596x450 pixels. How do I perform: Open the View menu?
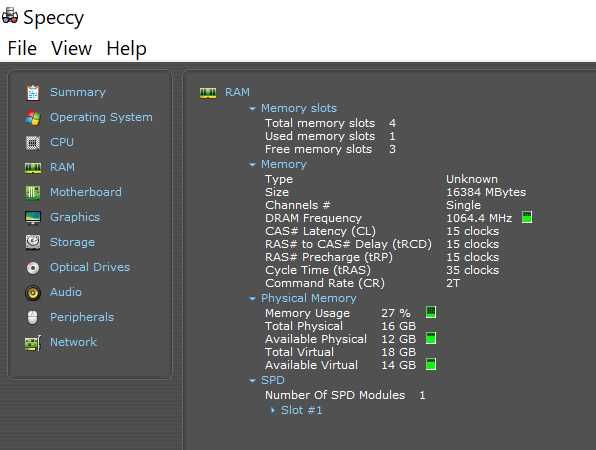[71, 48]
